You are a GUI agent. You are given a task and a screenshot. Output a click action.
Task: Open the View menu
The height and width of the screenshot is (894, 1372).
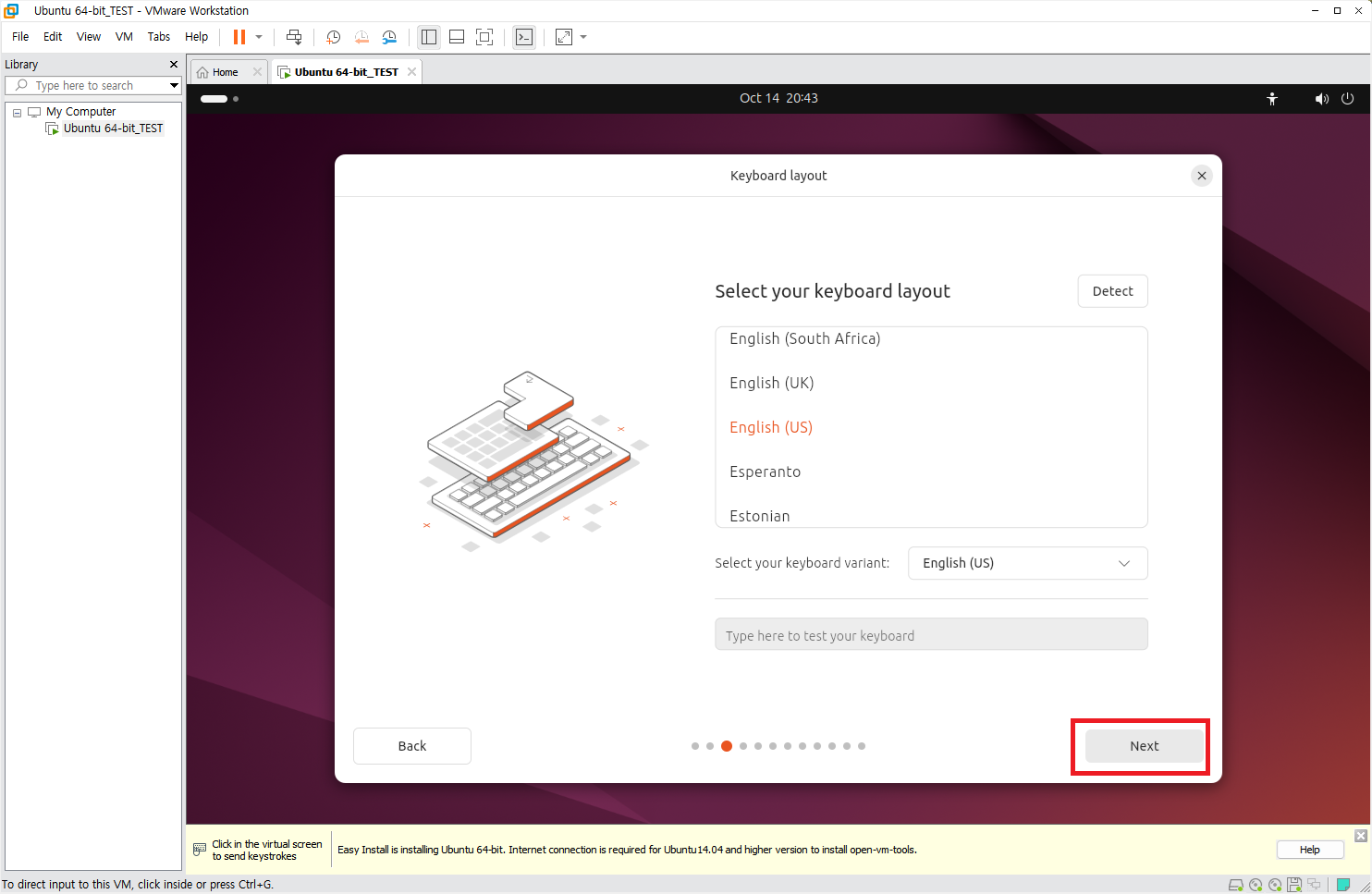[x=89, y=37]
